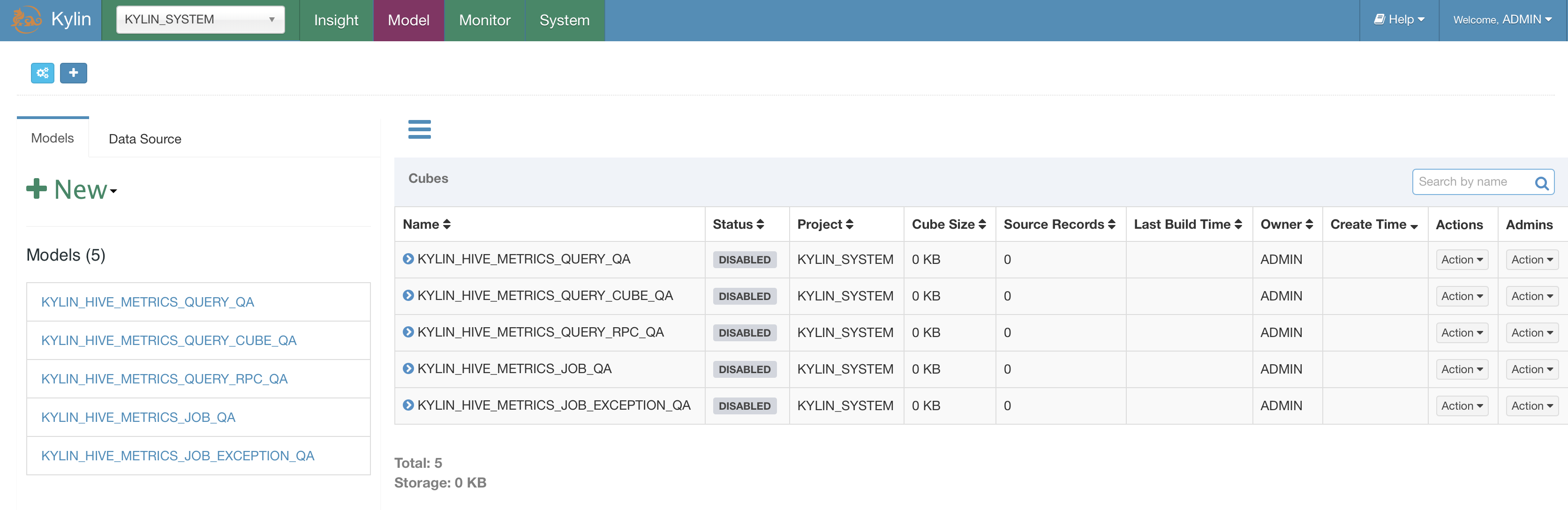Click the blue plus add-project button
The image size is (1568, 510).
[73, 73]
